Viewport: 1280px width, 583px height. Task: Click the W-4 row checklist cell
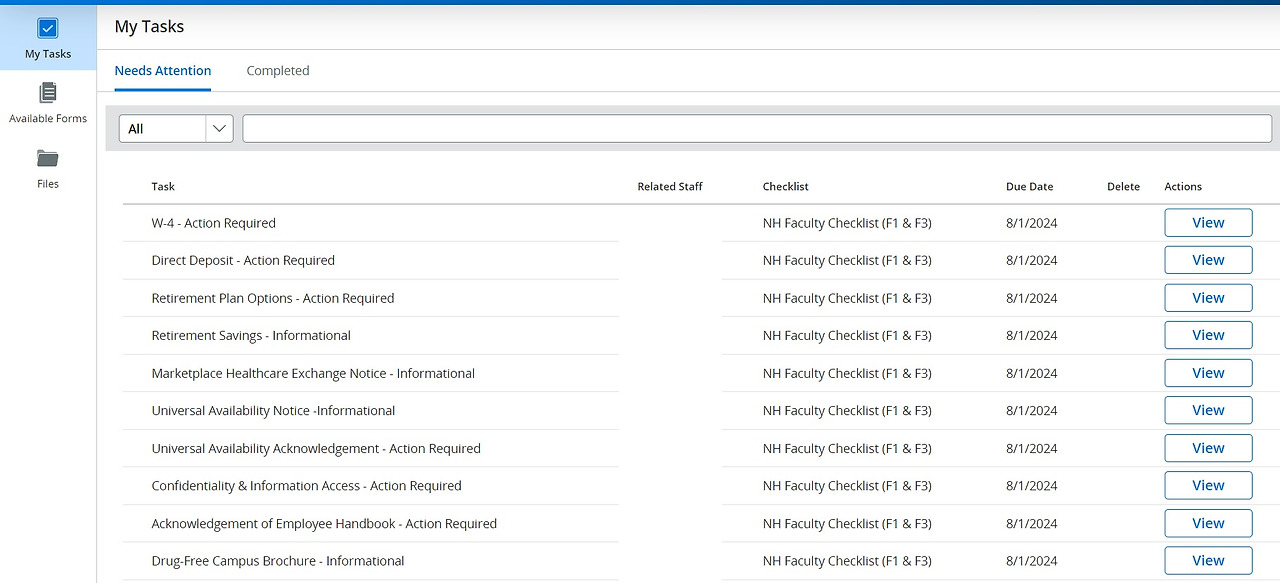[847, 223]
